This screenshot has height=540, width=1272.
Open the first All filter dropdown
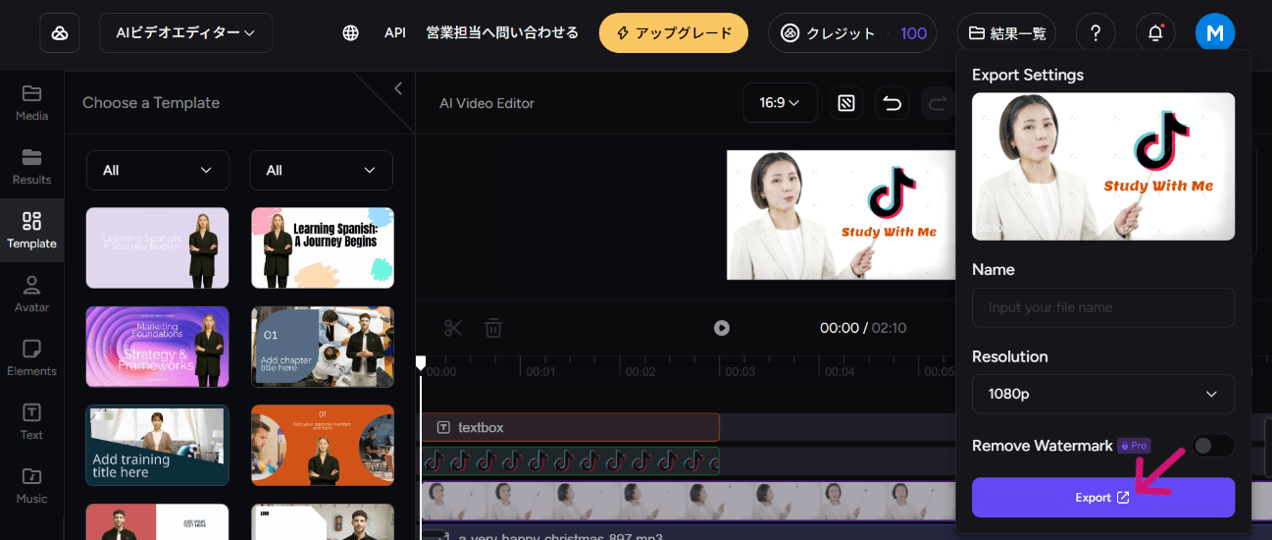(x=158, y=170)
